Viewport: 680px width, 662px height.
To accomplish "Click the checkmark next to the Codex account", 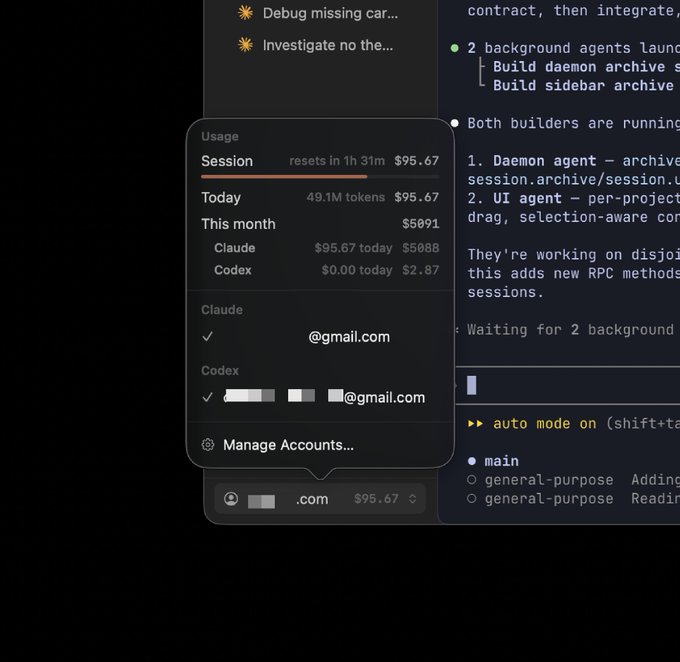I will [208, 397].
